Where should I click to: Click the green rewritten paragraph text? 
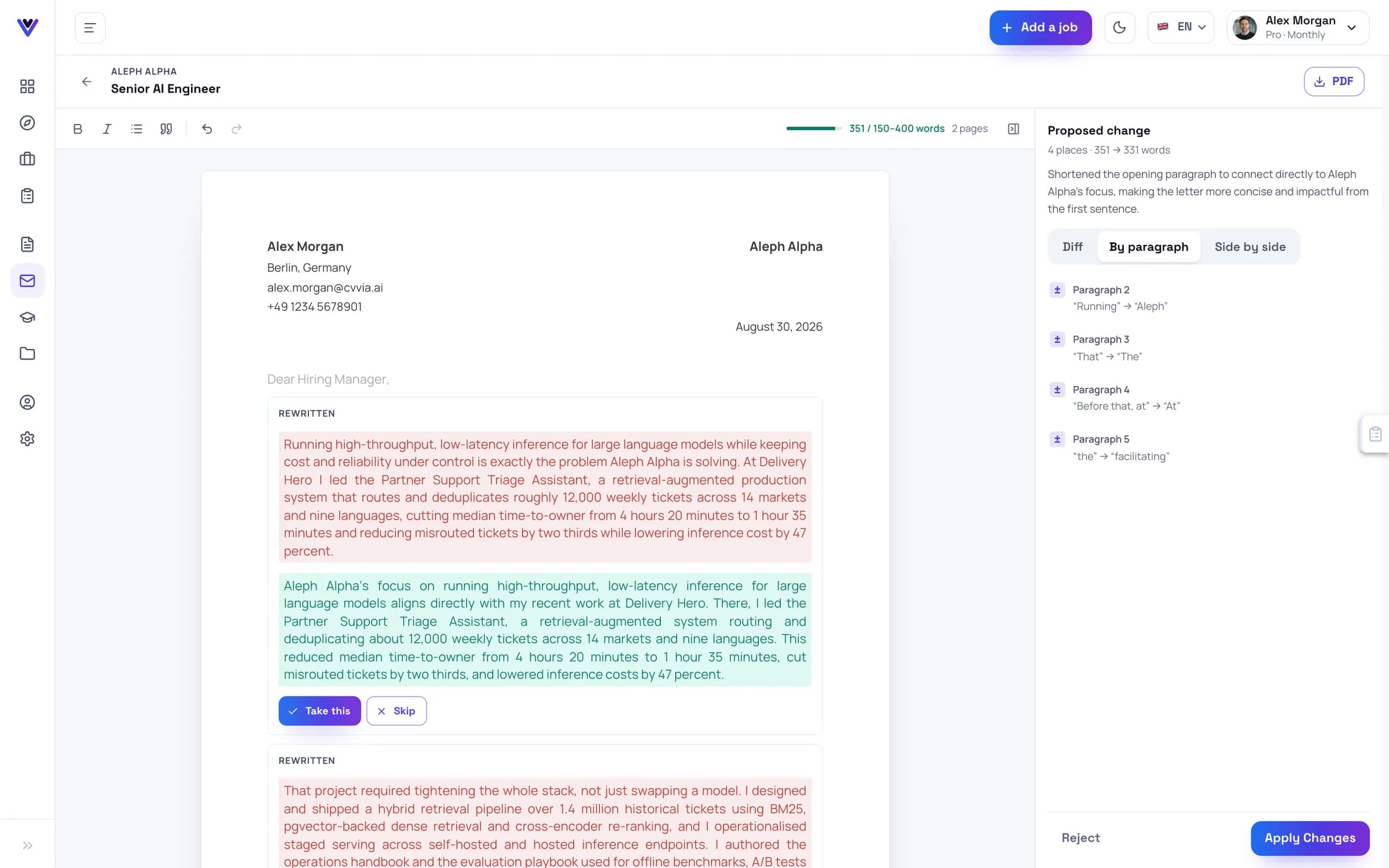click(545, 630)
